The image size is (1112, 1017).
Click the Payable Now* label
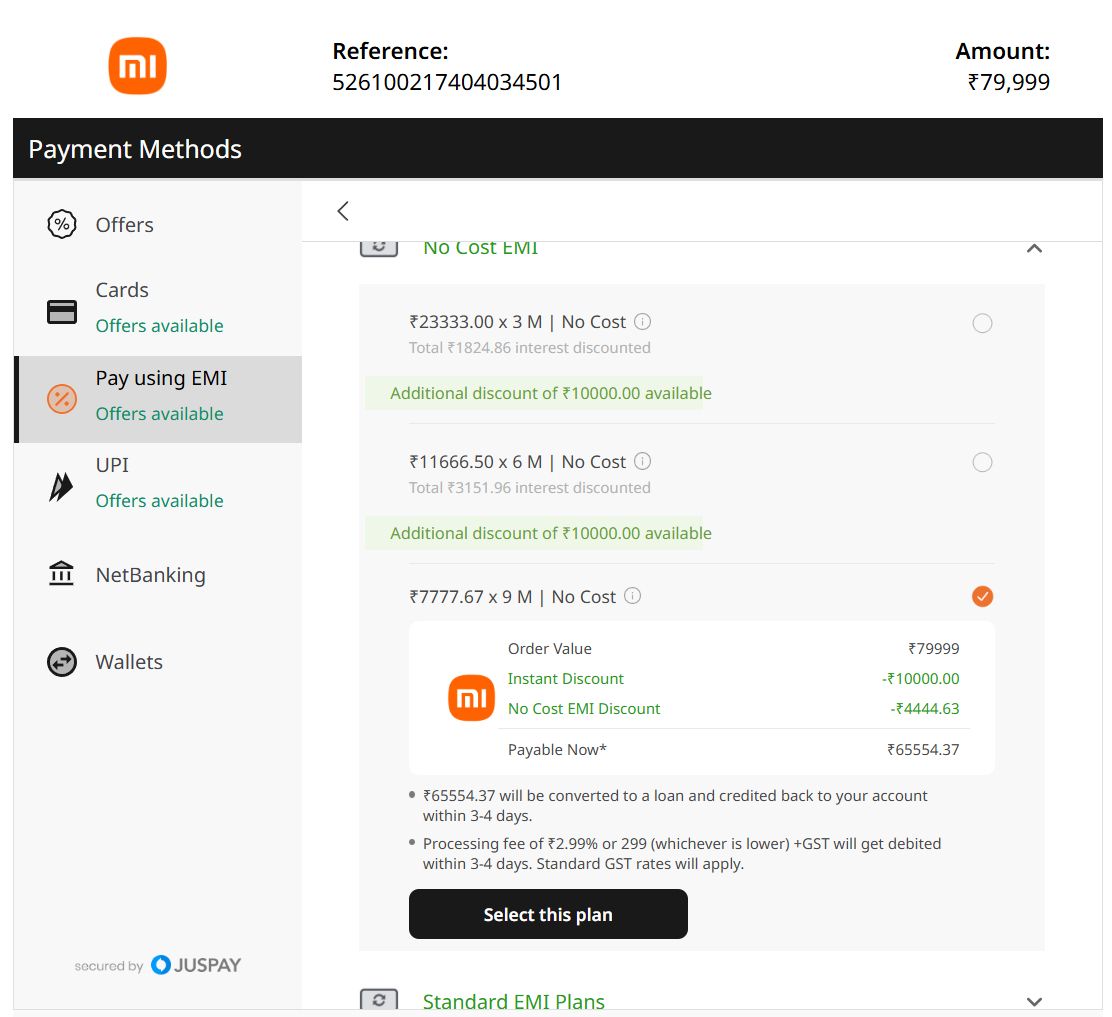pos(557,750)
